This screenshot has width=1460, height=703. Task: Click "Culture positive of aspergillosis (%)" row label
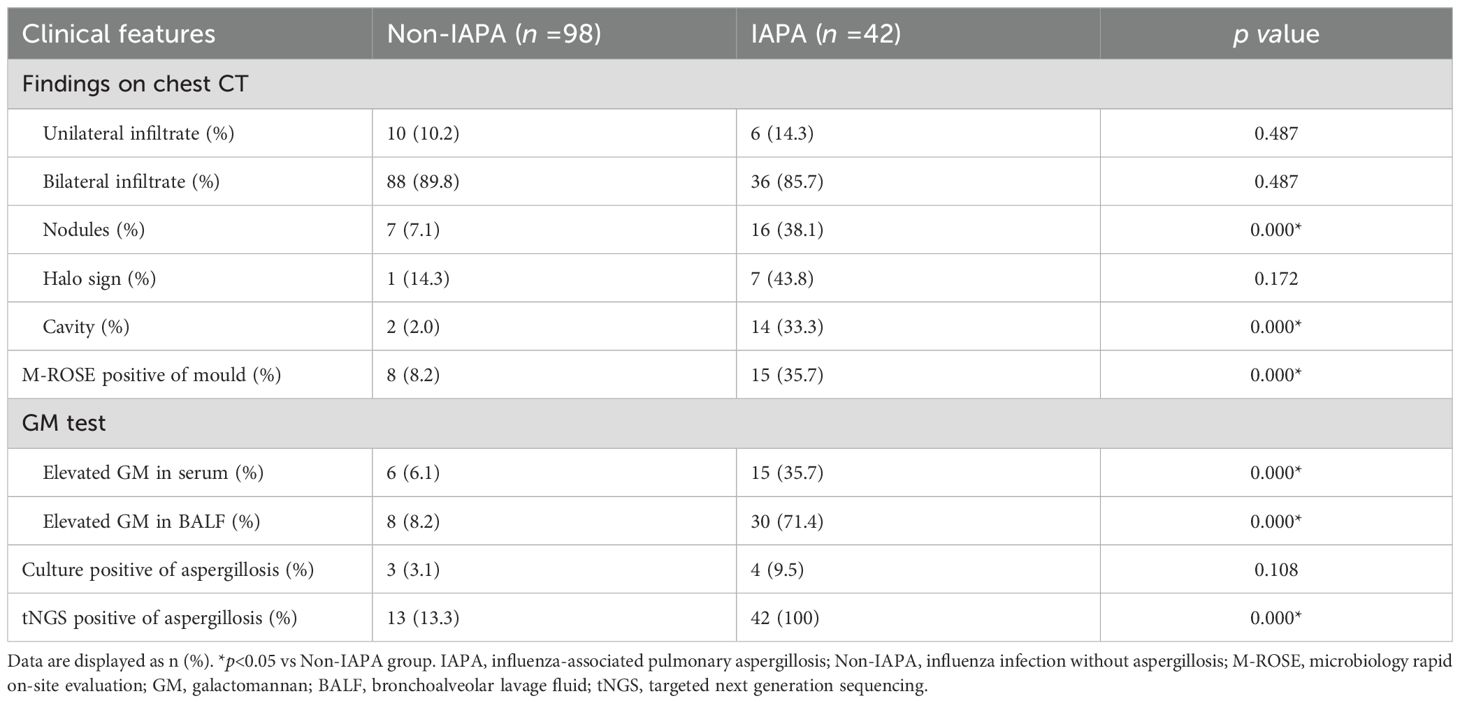pyautogui.click(x=168, y=570)
